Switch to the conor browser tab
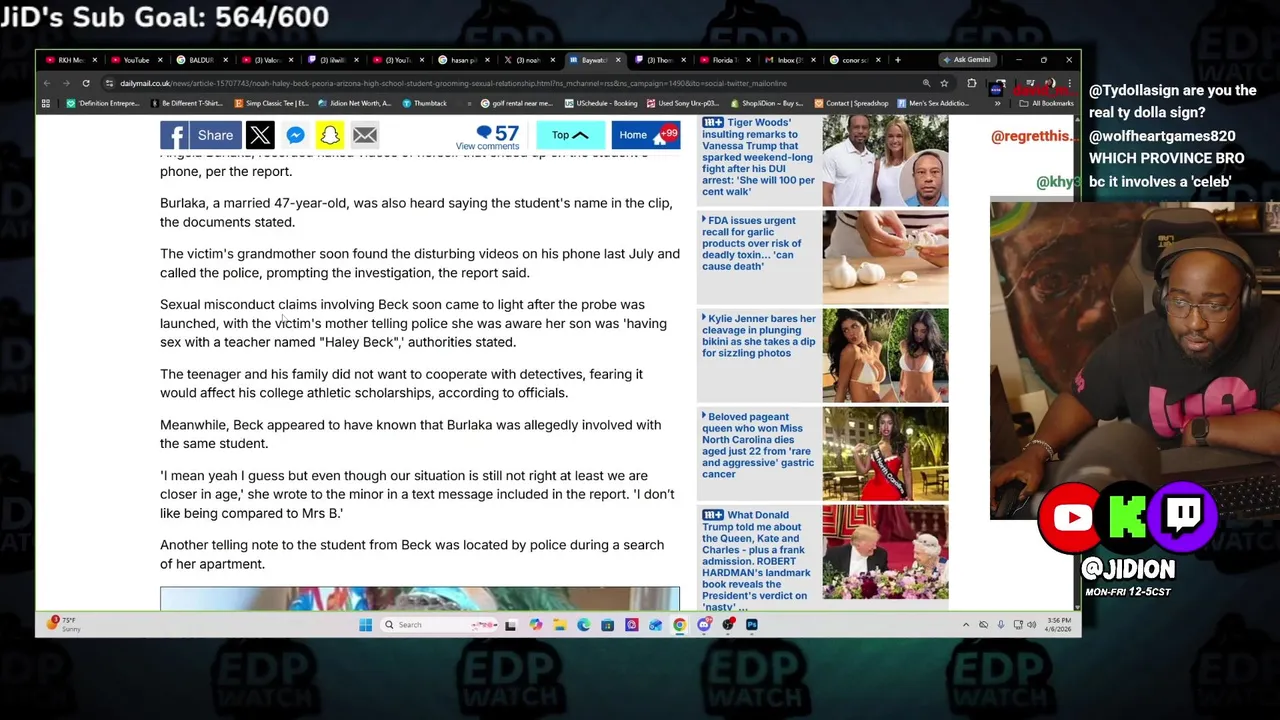 (x=855, y=60)
